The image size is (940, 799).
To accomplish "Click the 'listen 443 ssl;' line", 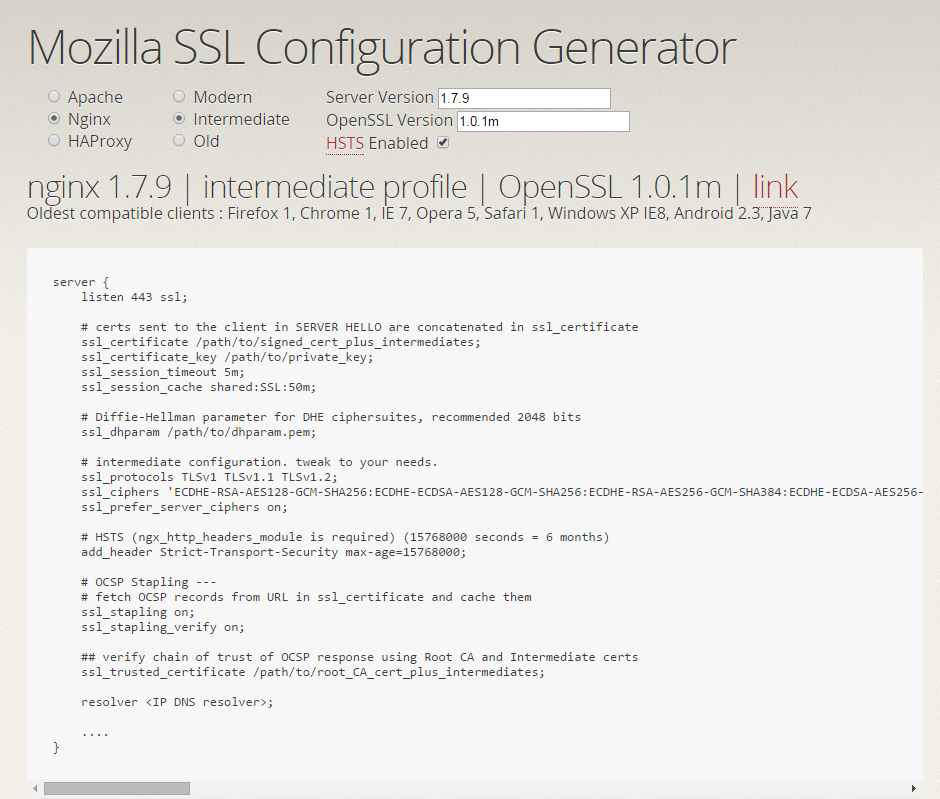I will [134, 297].
